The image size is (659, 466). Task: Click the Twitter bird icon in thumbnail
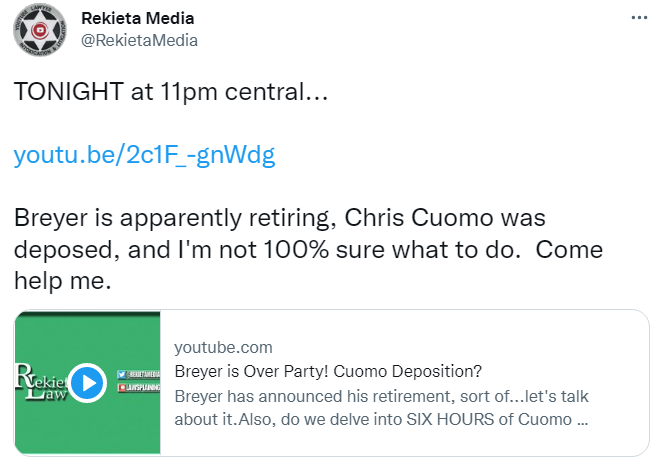tap(122, 374)
